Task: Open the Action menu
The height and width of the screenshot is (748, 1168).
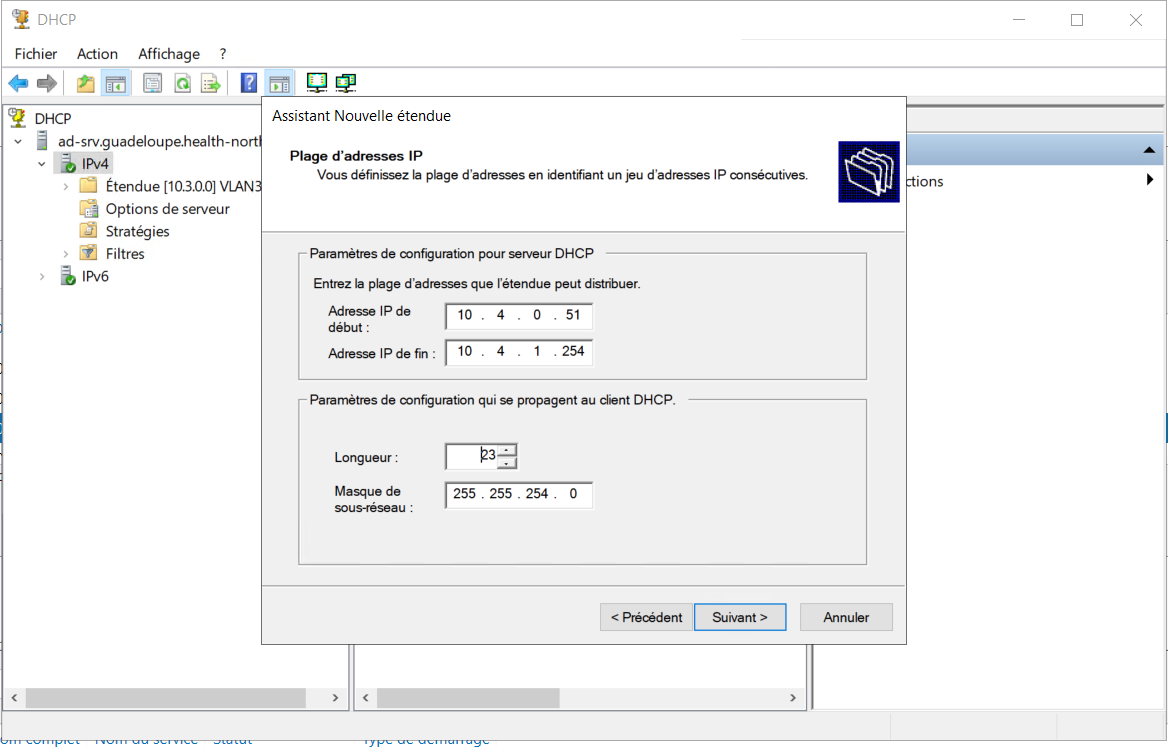Action: click(x=97, y=54)
